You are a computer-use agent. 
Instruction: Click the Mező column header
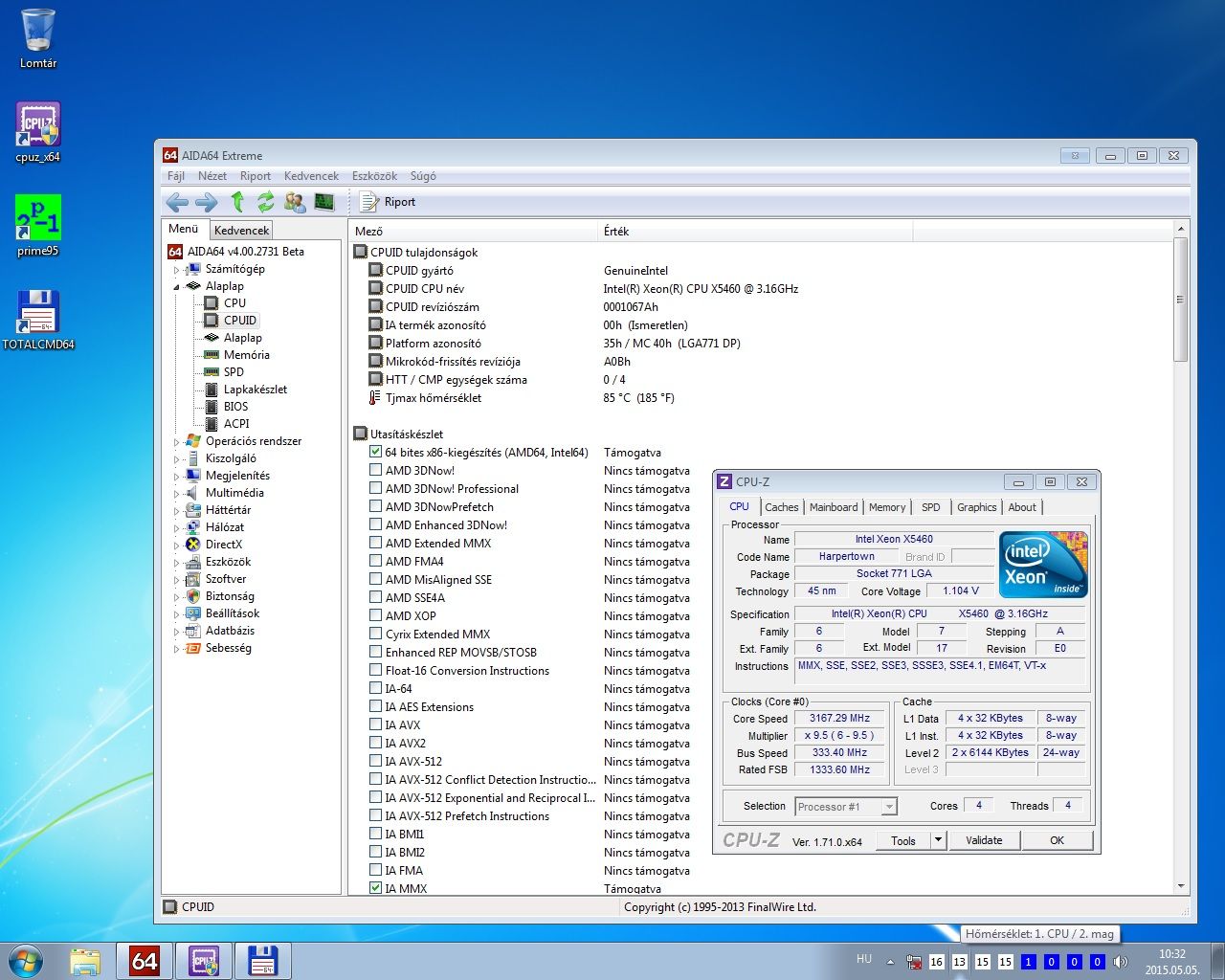click(474, 231)
